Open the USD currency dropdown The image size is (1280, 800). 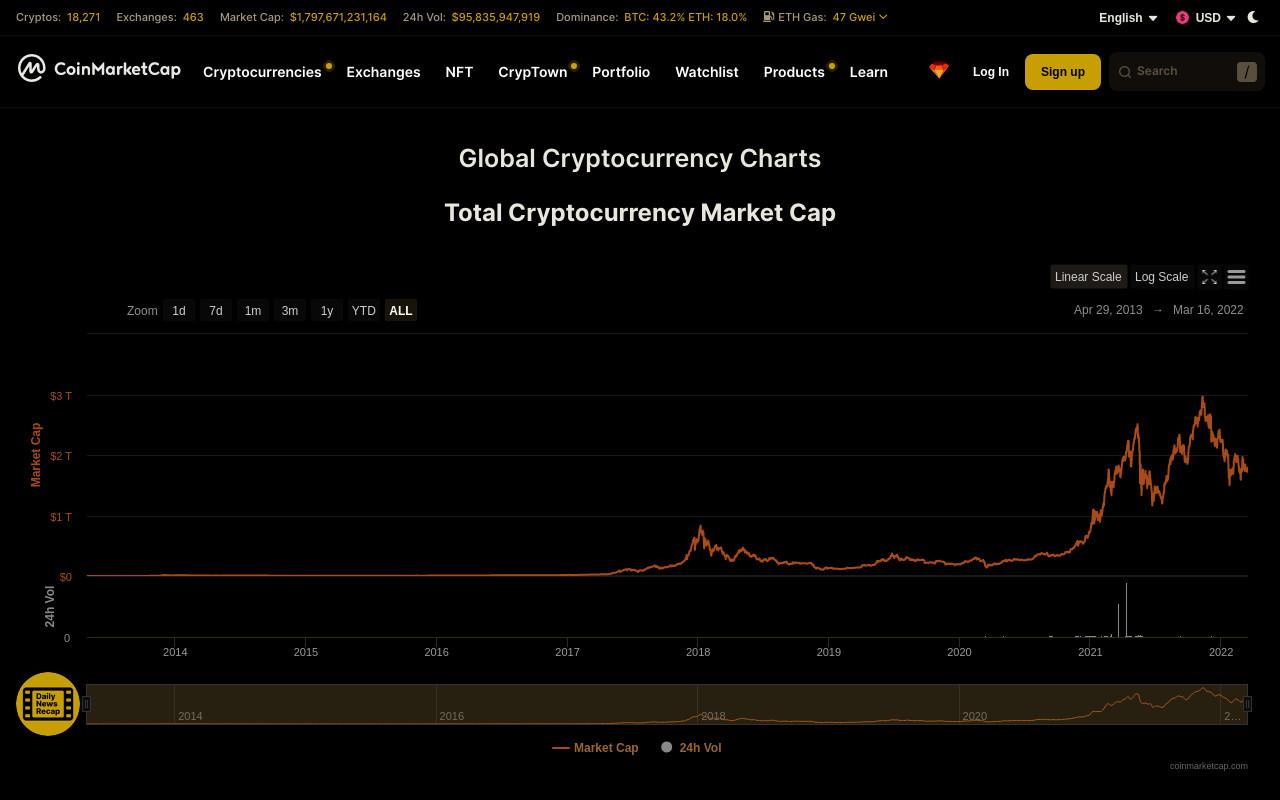tap(1205, 18)
